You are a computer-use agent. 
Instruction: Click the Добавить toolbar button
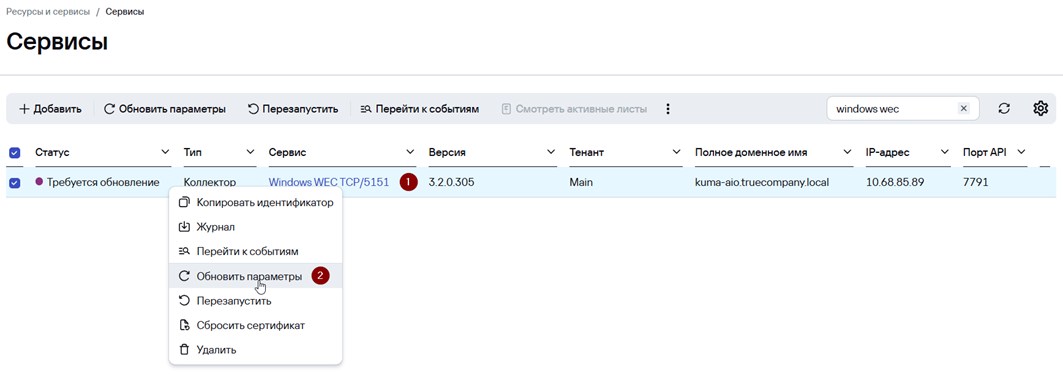coord(50,108)
